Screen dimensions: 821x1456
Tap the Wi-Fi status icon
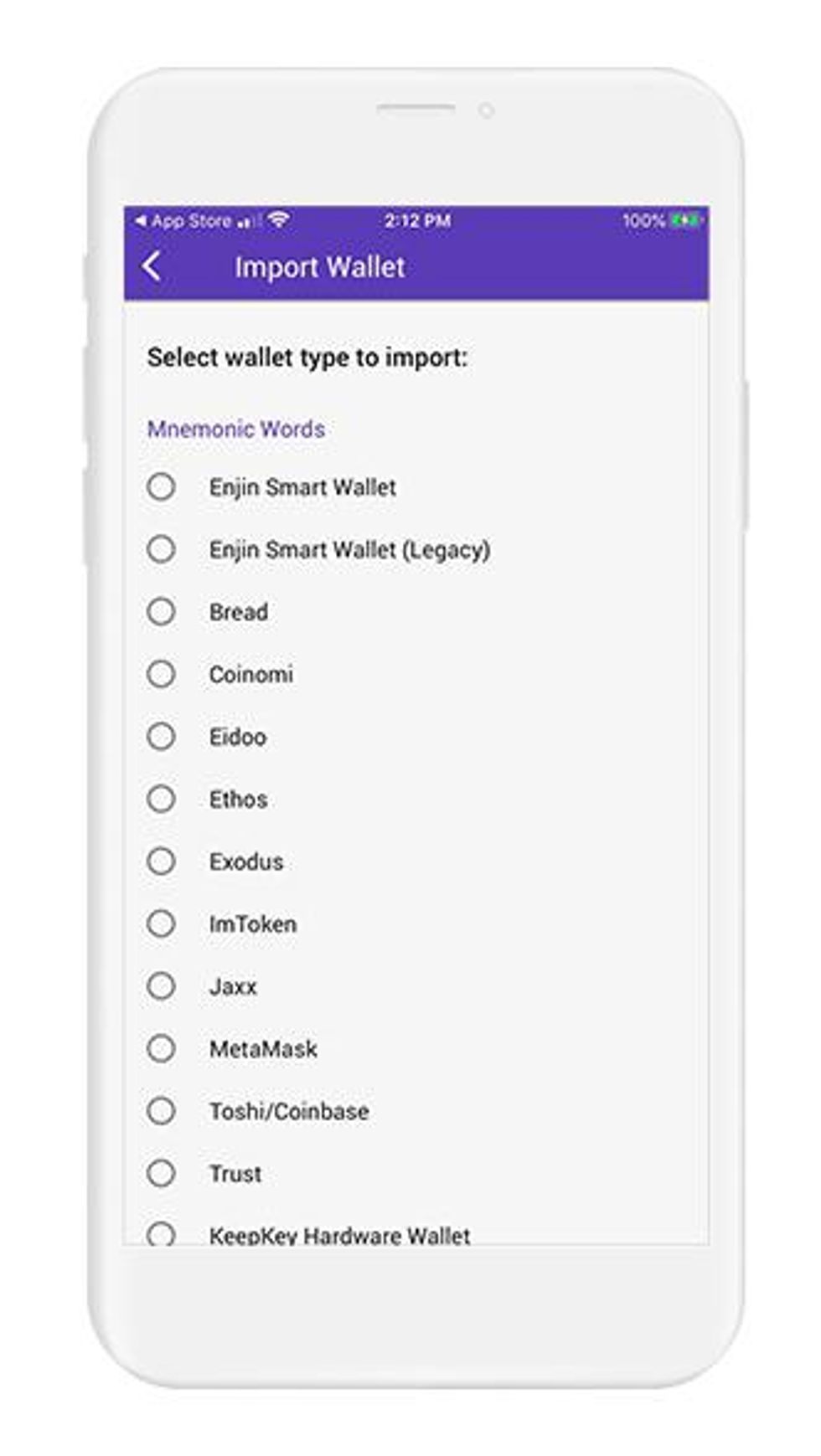280,220
